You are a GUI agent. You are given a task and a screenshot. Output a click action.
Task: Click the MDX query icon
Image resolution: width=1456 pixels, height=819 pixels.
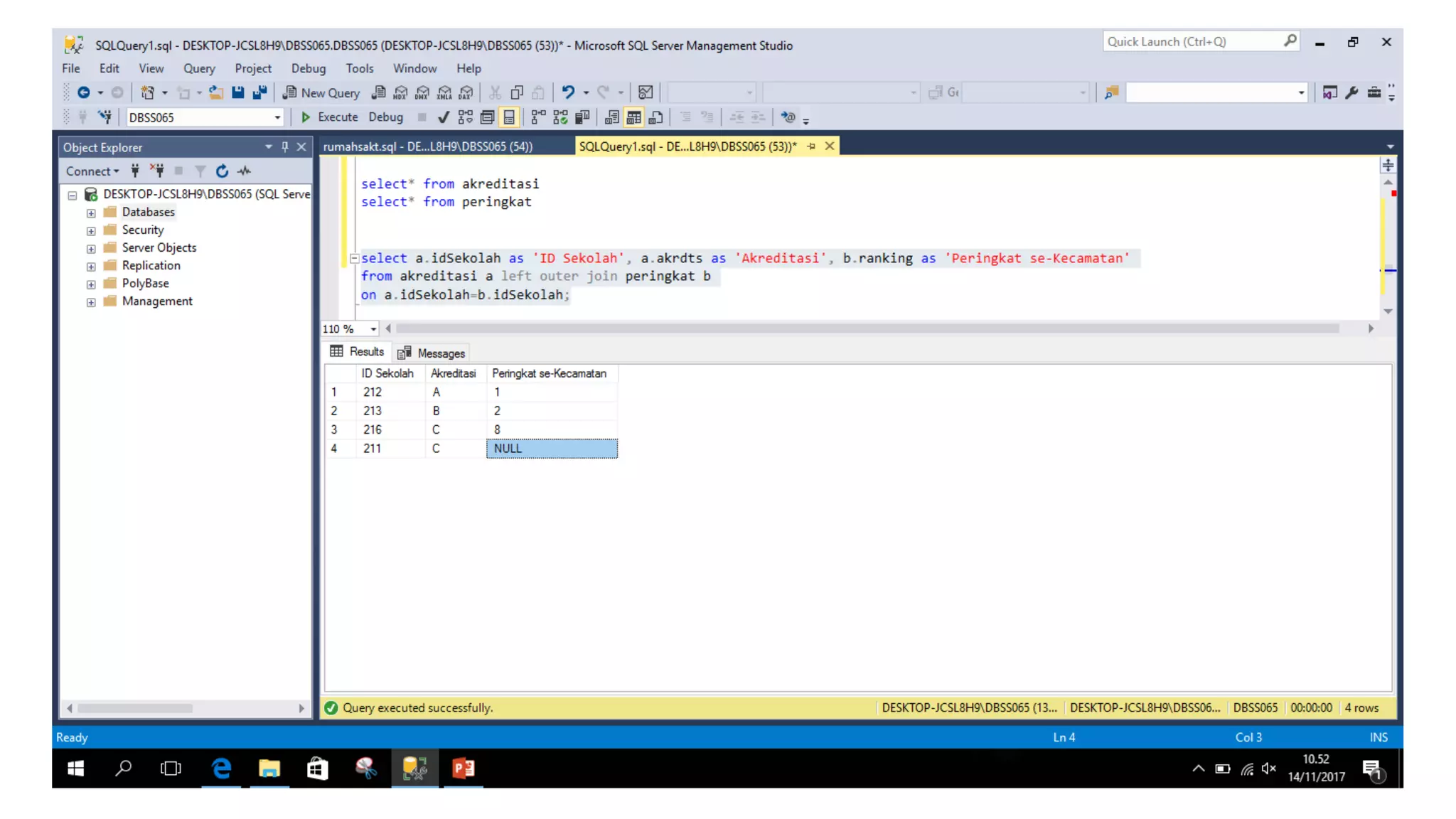[400, 92]
